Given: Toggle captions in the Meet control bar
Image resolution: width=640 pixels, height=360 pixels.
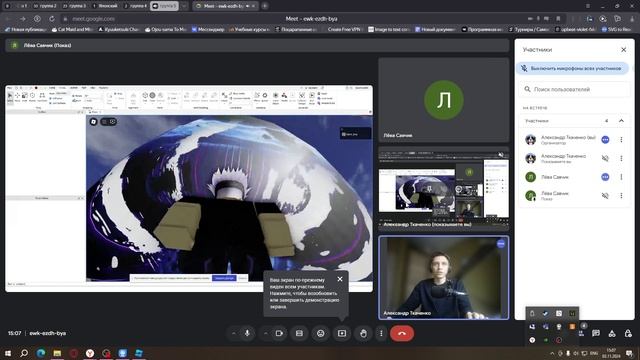Looking at the screenshot, I should pos(299,333).
